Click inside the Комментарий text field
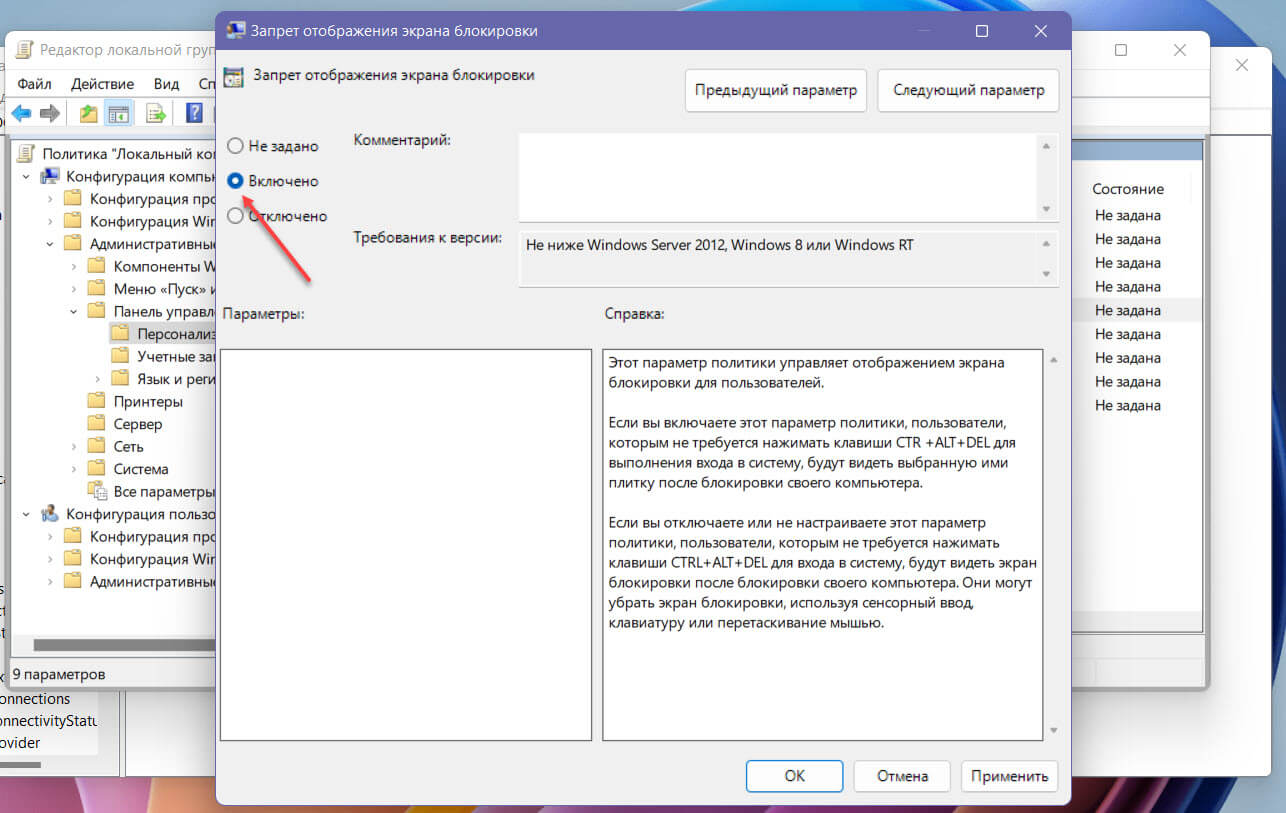 (x=777, y=177)
